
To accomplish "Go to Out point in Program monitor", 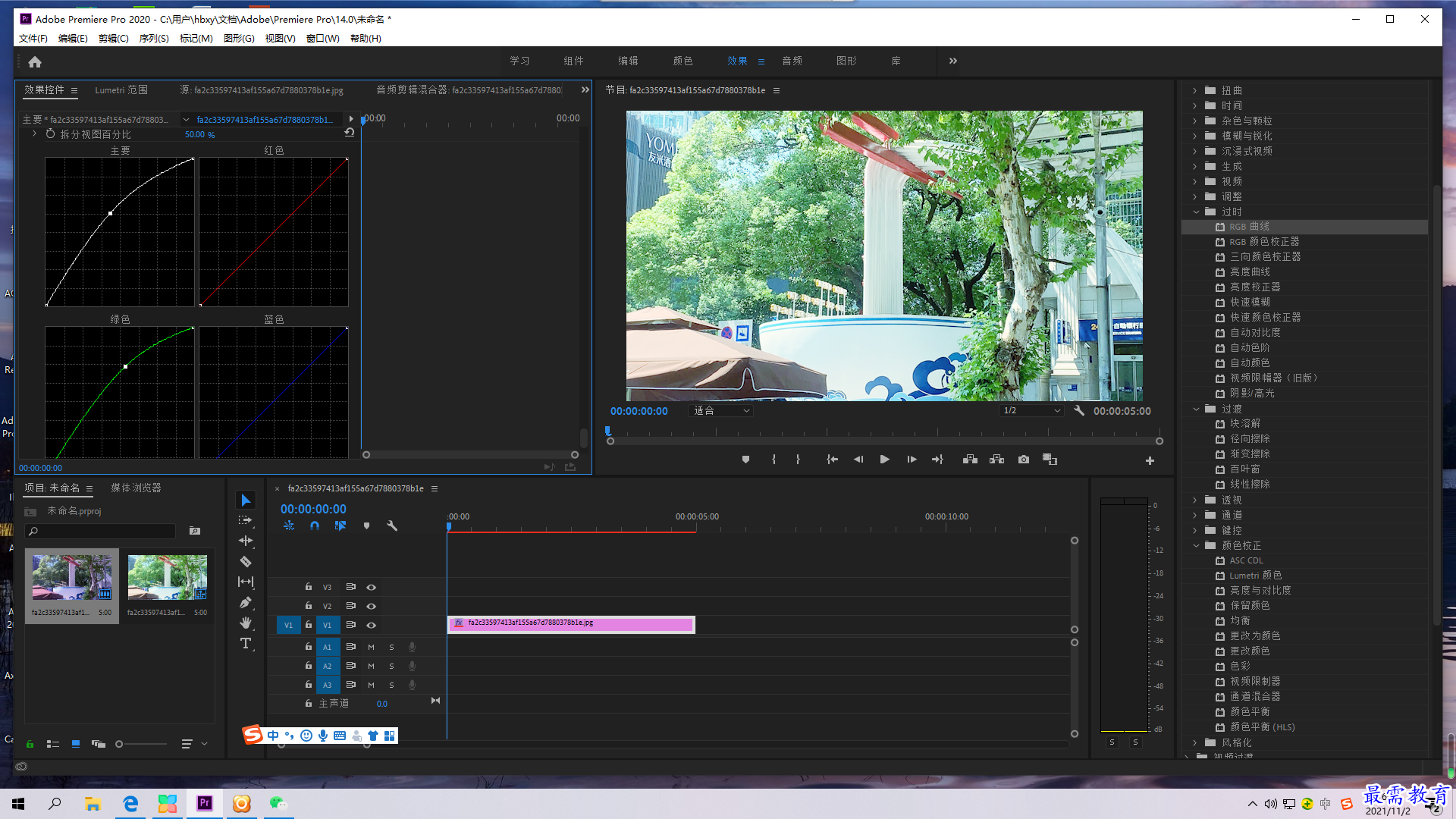I will [x=938, y=460].
